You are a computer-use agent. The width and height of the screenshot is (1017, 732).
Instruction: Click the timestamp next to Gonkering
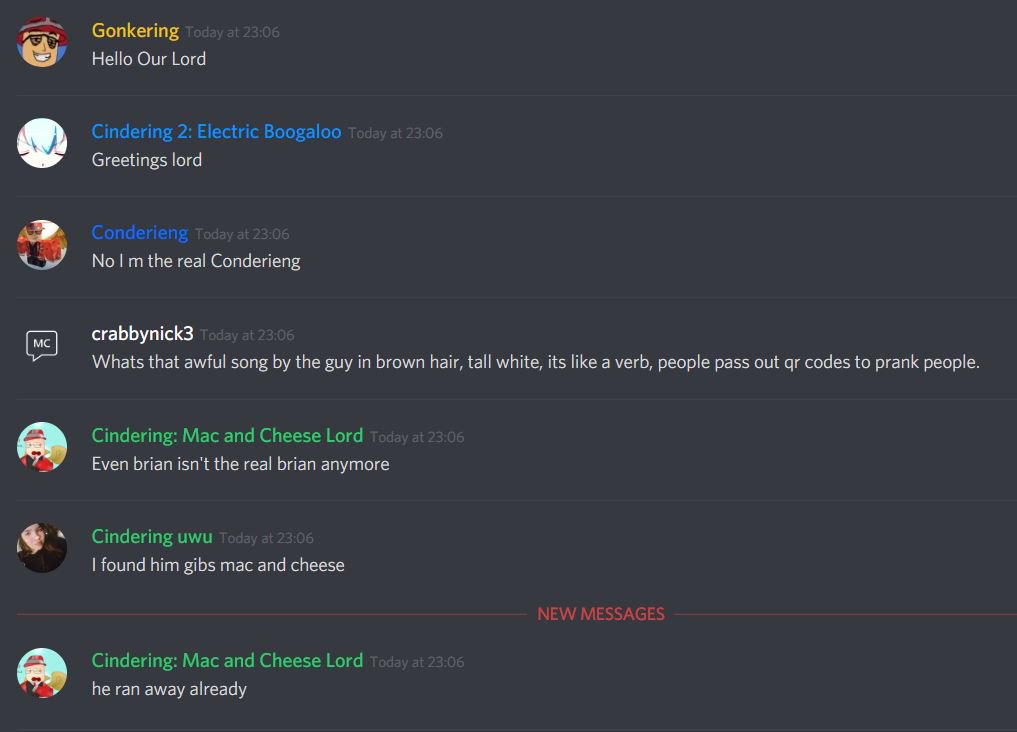pyautogui.click(x=232, y=32)
